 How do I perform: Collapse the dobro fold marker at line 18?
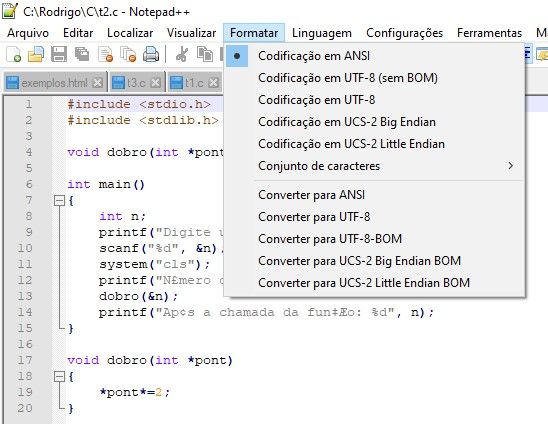tap(59, 376)
